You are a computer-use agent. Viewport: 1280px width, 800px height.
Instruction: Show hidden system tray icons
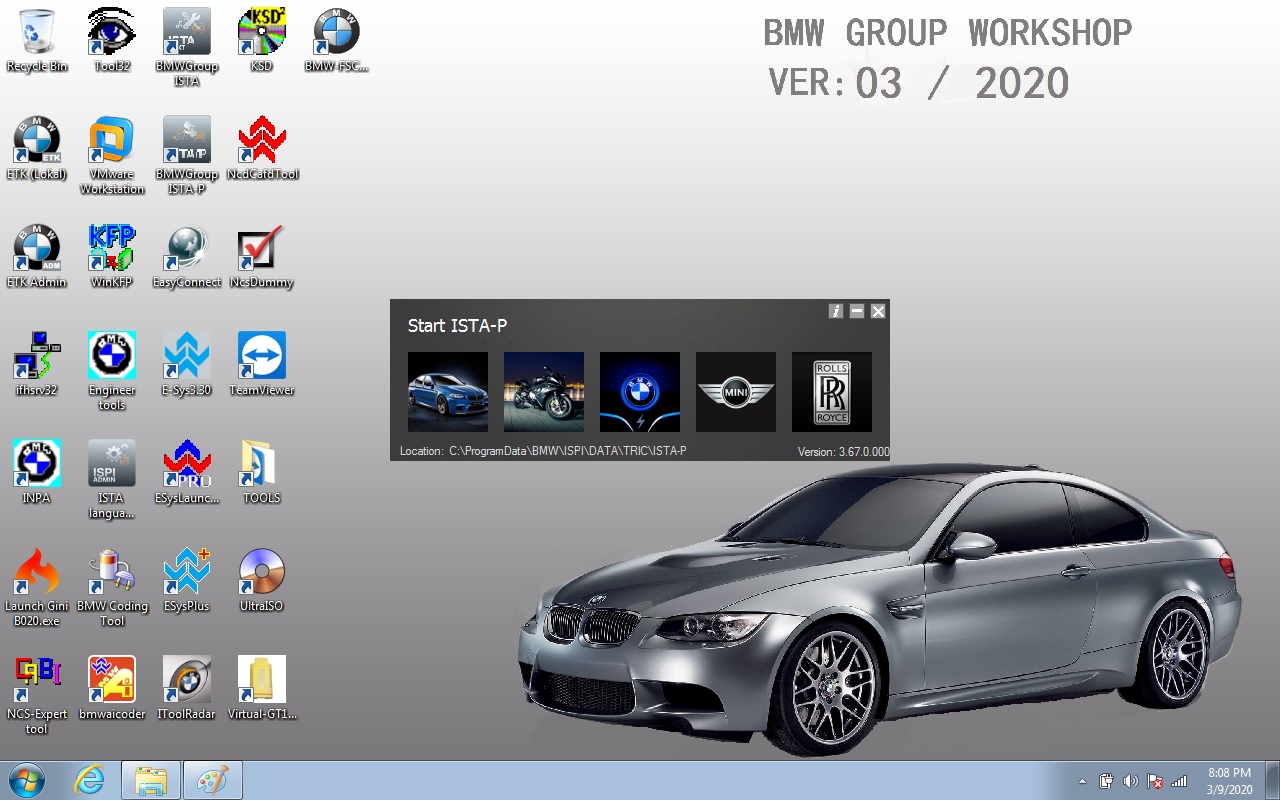point(1082,781)
